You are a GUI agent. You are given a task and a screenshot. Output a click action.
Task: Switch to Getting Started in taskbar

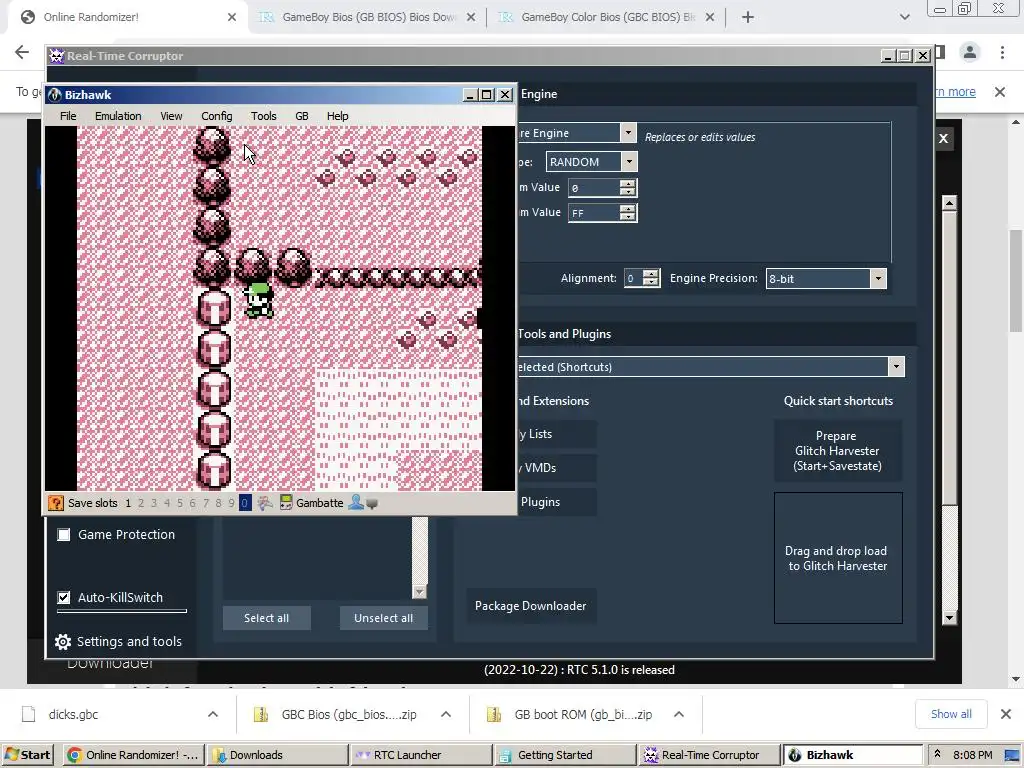[565, 755]
